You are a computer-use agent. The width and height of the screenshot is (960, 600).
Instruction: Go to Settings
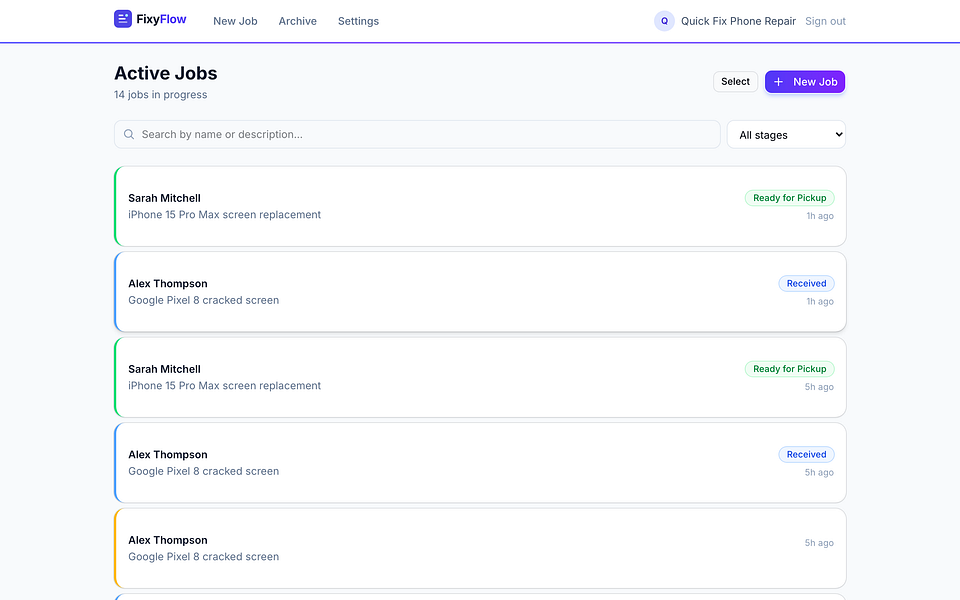click(358, 21)
